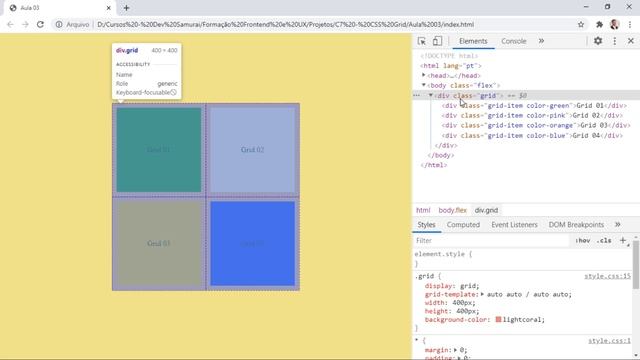Screen dimensions: 640x360
Task: Switch to the Elements tab
Action: click(x=473, y=41)
